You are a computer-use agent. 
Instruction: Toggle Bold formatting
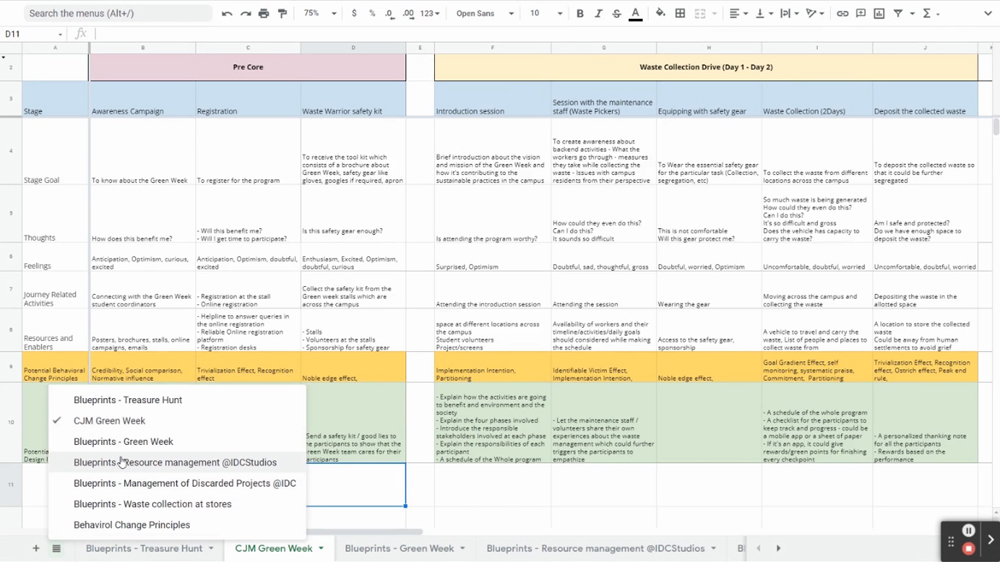(580, 13)
